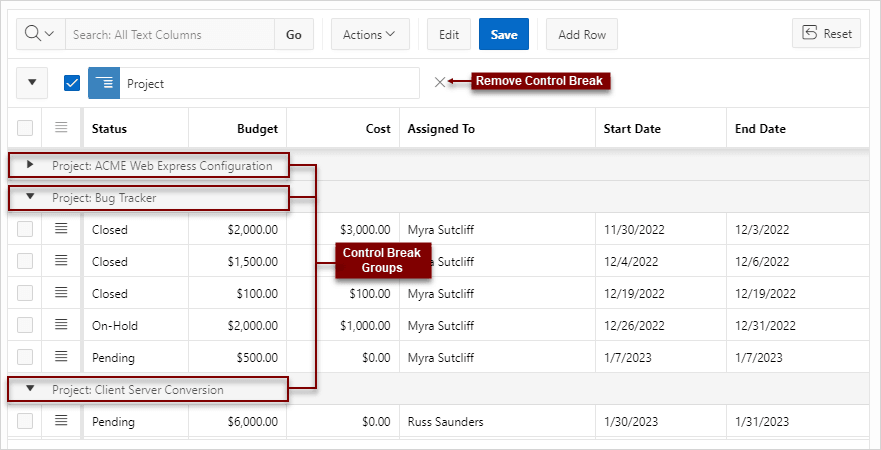Select the row dated 12/19/2022 with checkbox

tap(25, 293)
